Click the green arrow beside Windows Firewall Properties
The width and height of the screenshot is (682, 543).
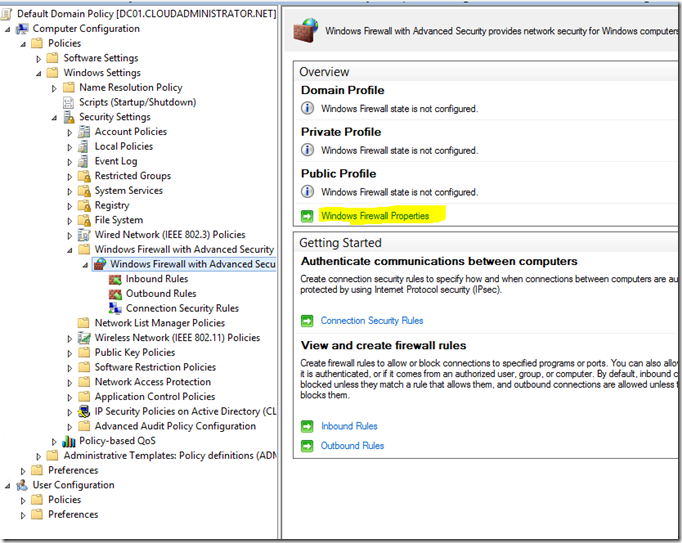[x=307, y=216]
